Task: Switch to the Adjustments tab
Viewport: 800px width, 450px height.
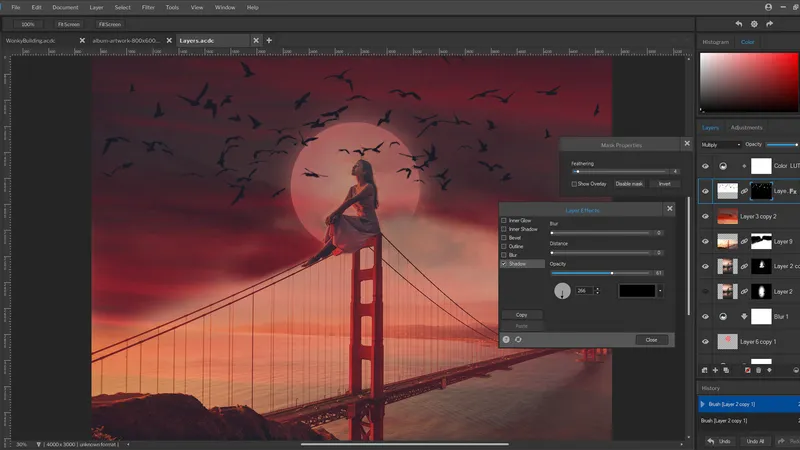Action: point(746,128)
